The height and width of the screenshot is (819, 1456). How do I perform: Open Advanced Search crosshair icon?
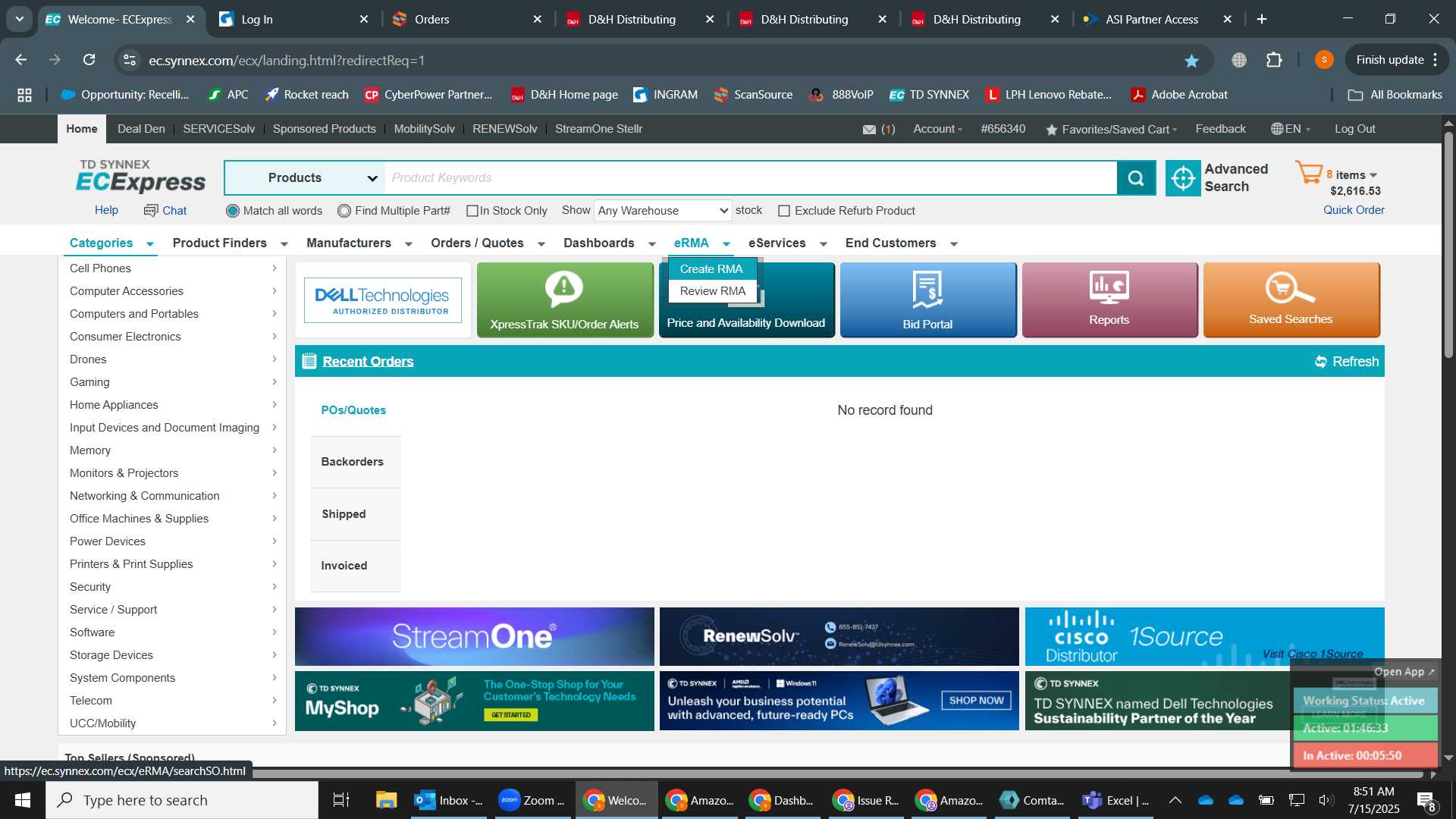(1183, 177)
